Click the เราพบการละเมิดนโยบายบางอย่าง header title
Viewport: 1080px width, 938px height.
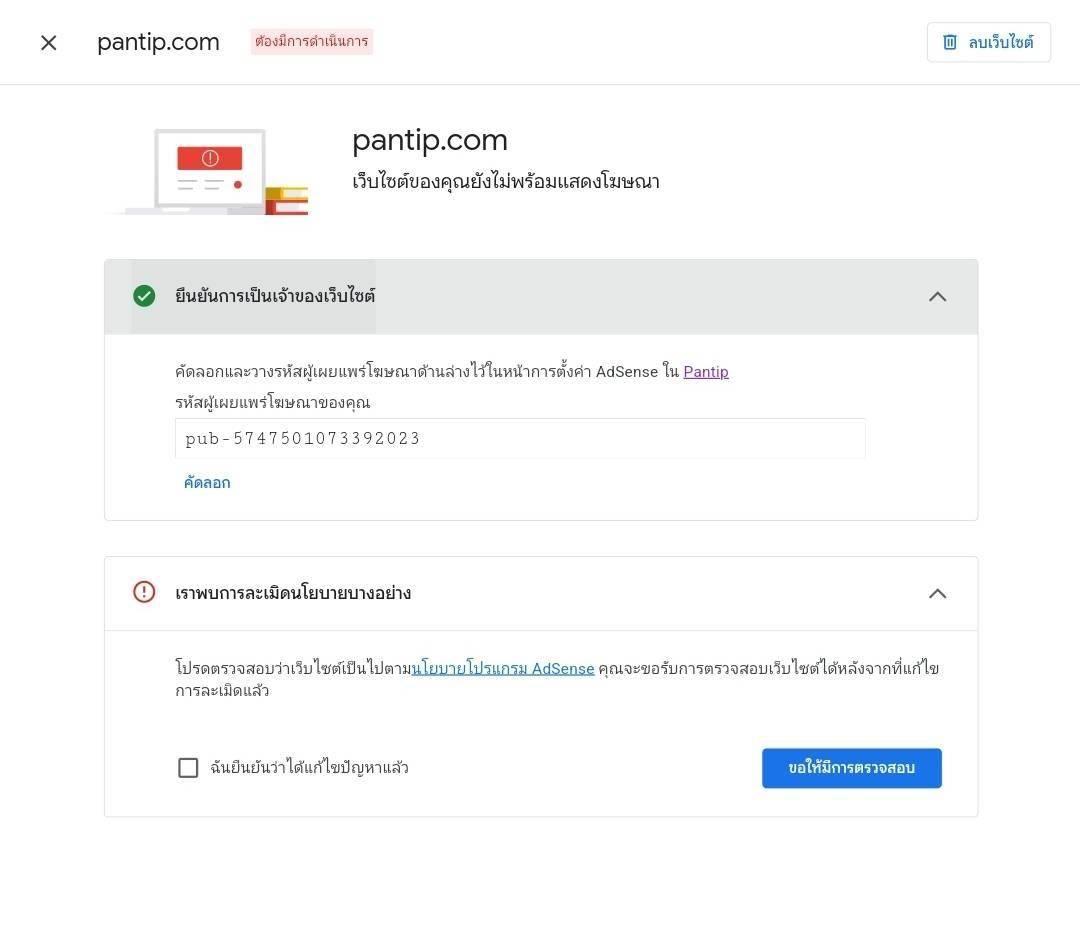293,593
